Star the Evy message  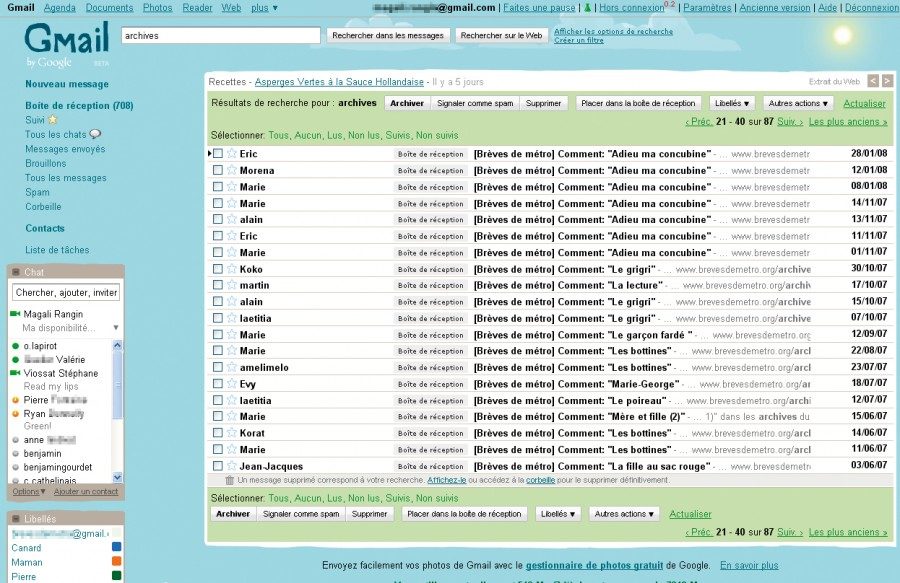[232, 384]
